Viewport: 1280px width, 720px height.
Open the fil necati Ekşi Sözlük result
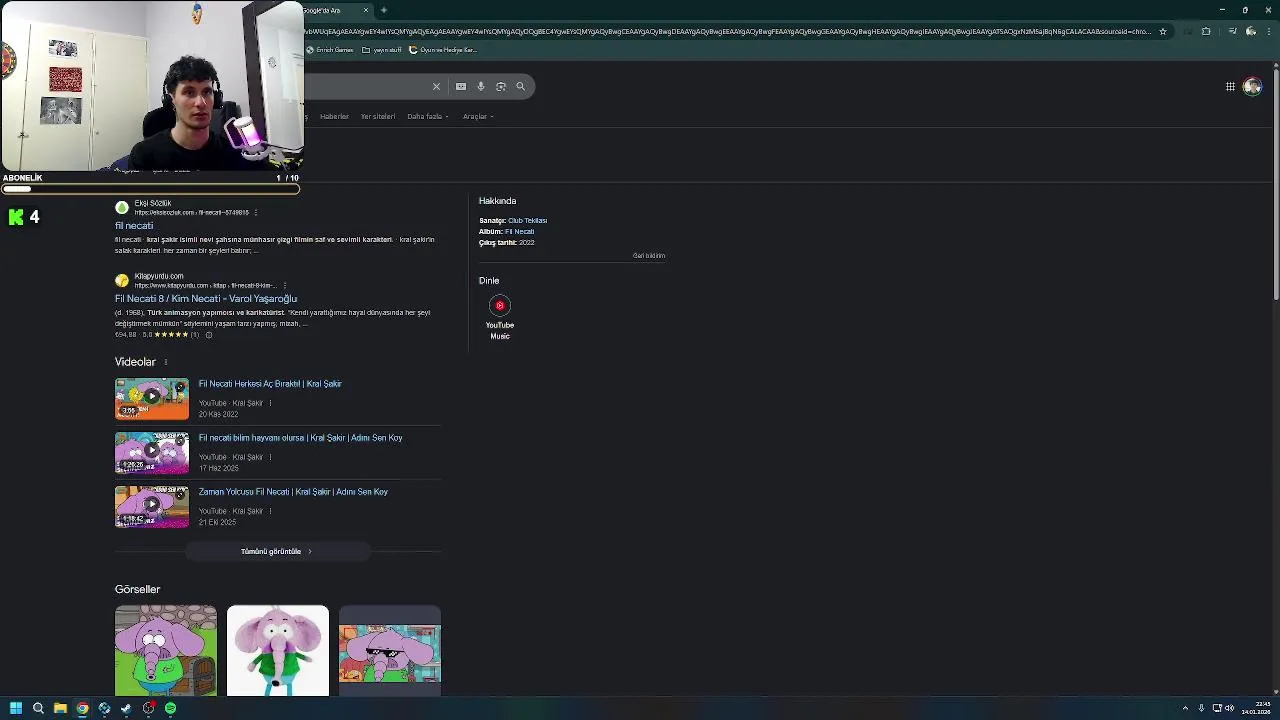point(134,226)
